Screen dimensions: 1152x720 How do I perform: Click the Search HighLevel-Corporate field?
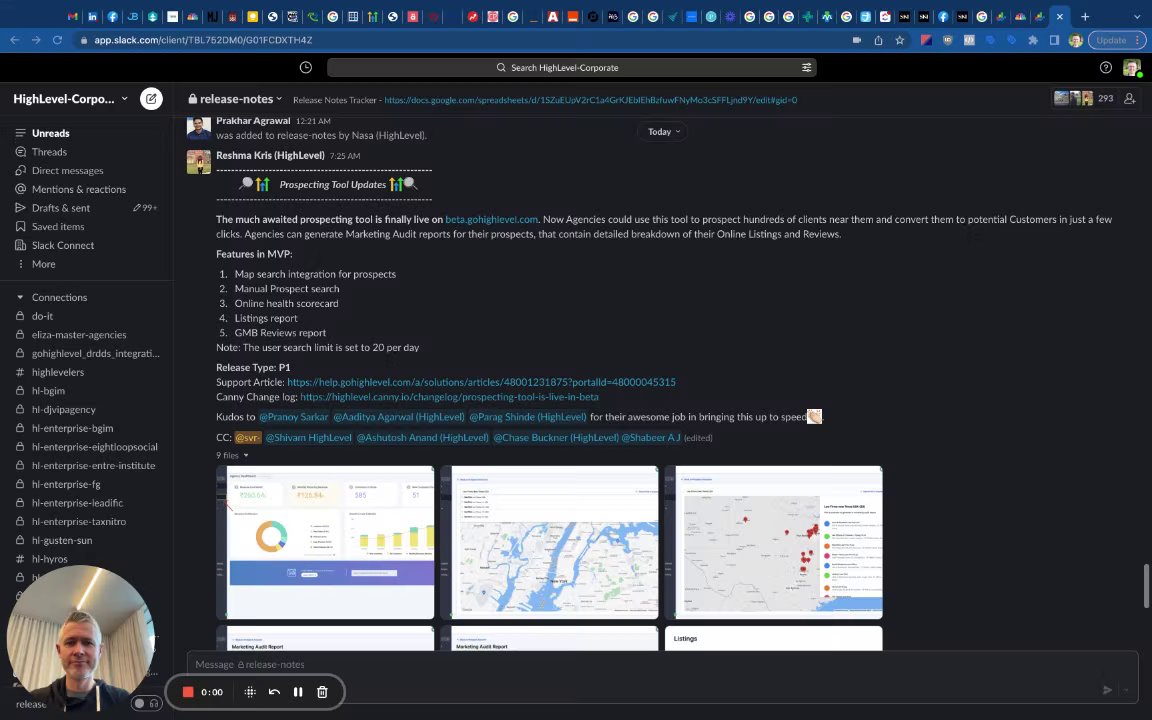pyautogui.click(x=572, y=68)
